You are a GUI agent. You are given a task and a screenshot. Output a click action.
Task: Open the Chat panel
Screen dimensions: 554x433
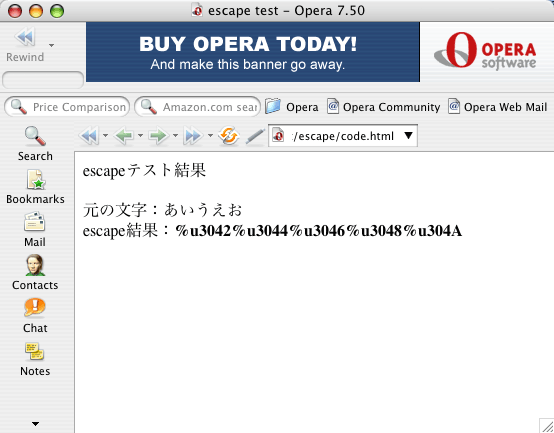(35, 316)
